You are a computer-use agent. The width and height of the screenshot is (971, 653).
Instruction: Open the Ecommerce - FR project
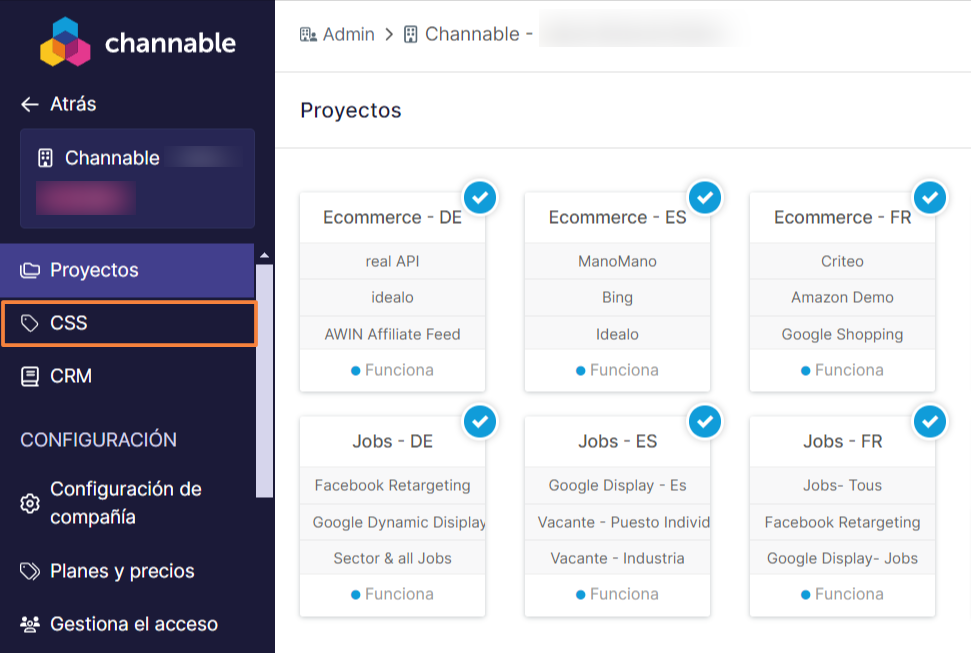point(842,217)
